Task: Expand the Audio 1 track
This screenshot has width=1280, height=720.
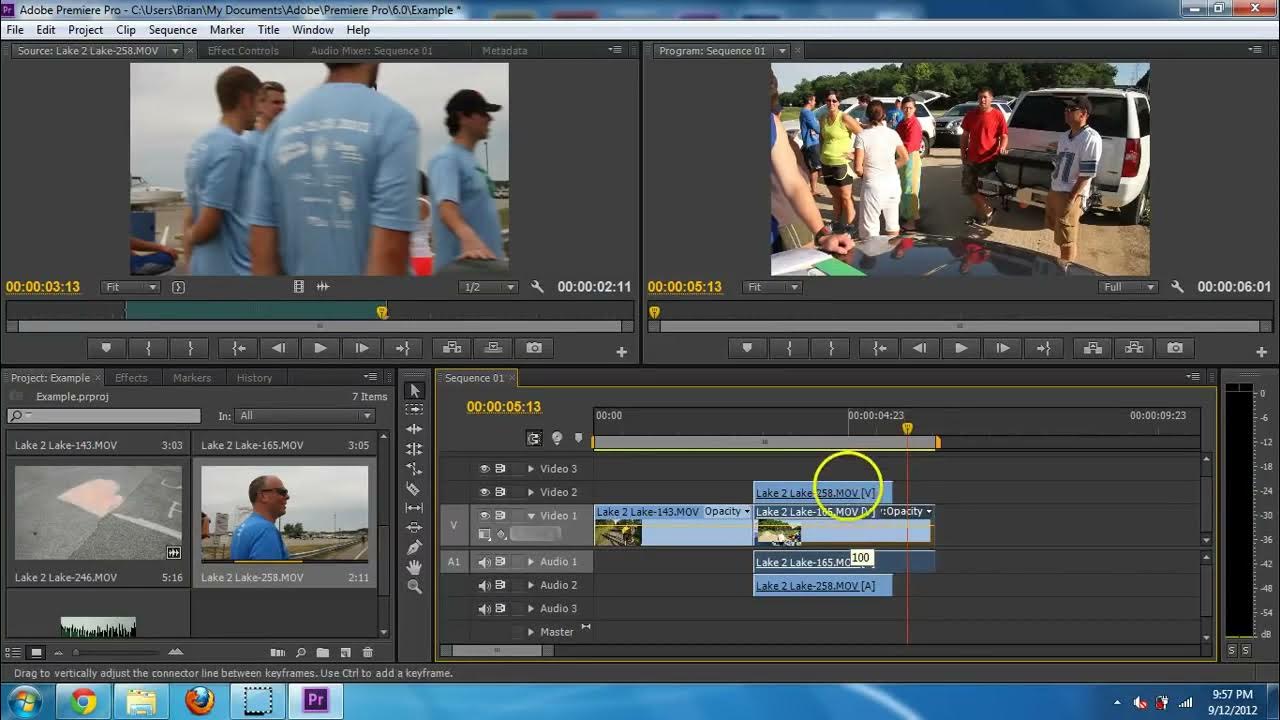Action: 531,562
